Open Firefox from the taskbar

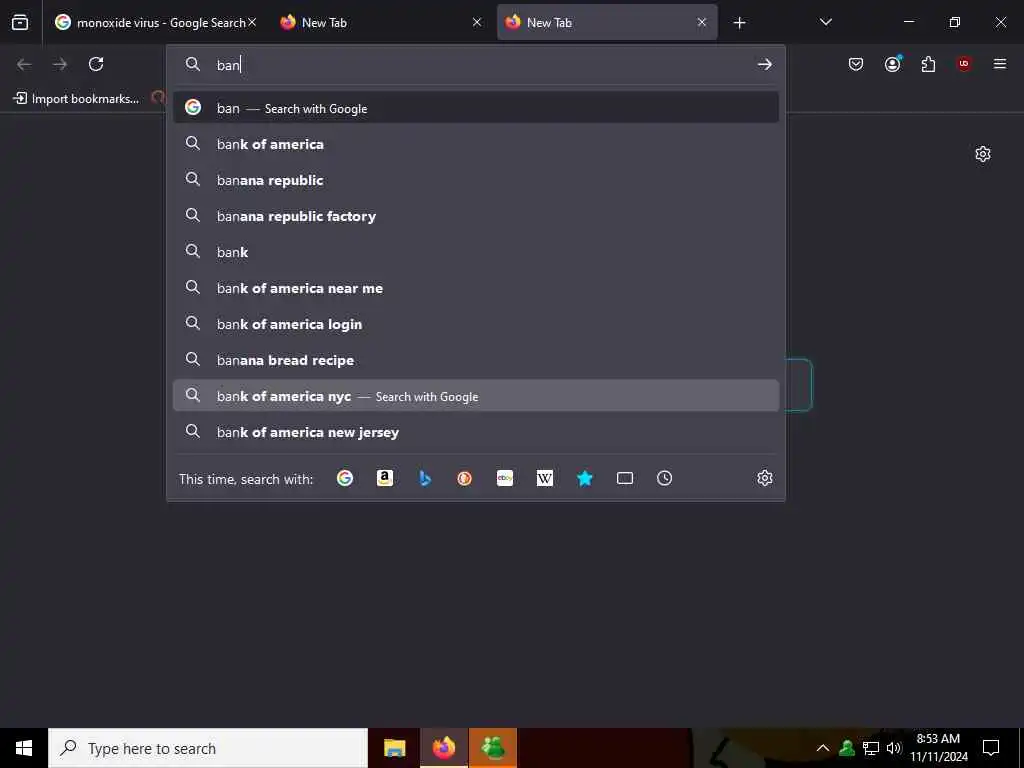pos(443,748)
